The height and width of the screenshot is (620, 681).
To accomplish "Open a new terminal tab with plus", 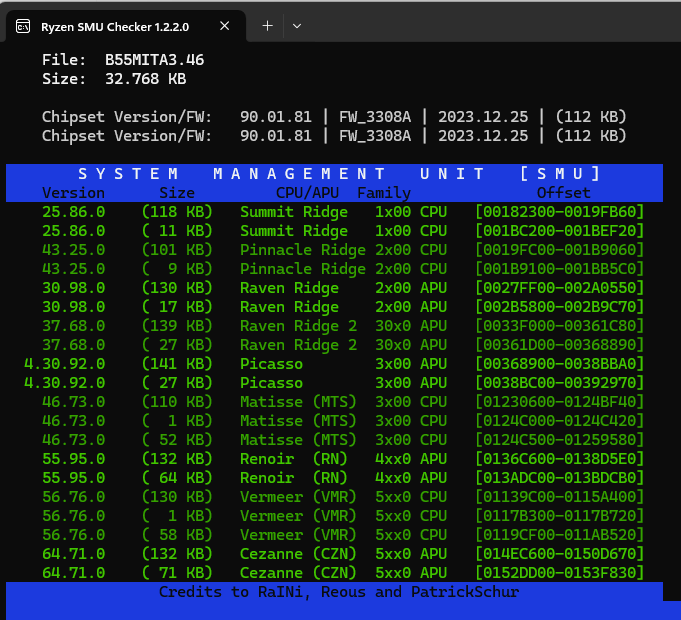I will (x=268, y=26).
